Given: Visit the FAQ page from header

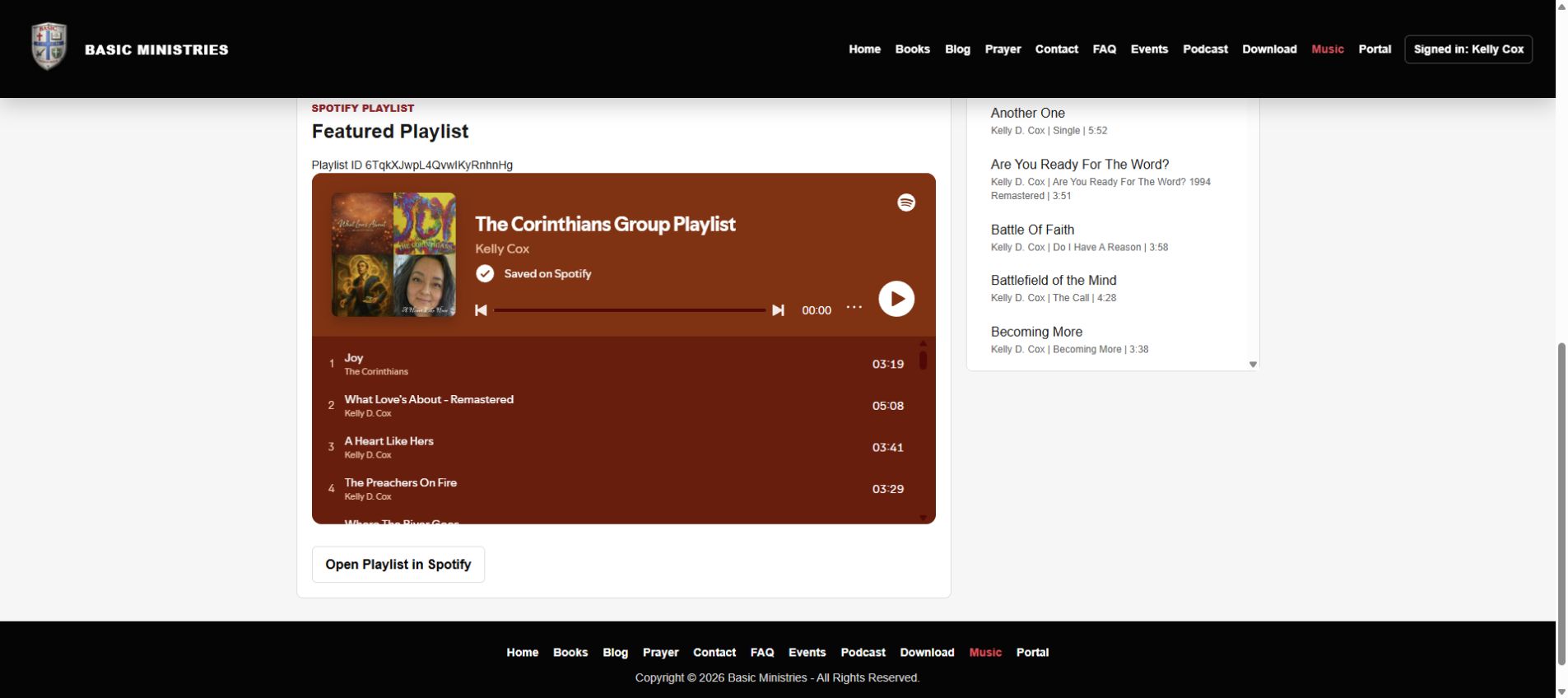Looking at the screenshot, I should pos(1104,49).
